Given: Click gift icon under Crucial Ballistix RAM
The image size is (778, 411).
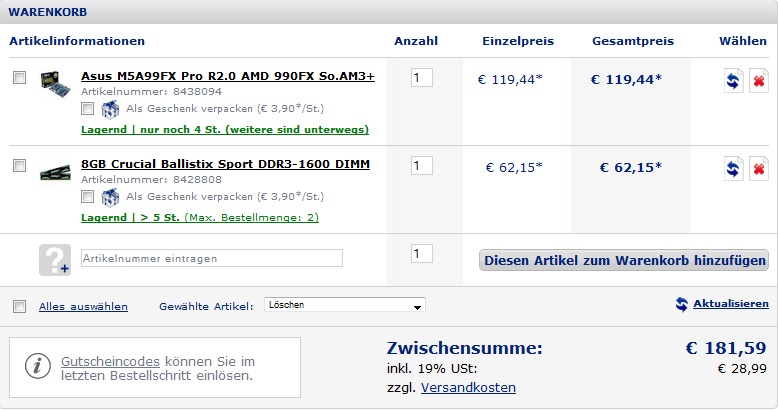Looking at the screenshot, I should (x=110, y=197).
